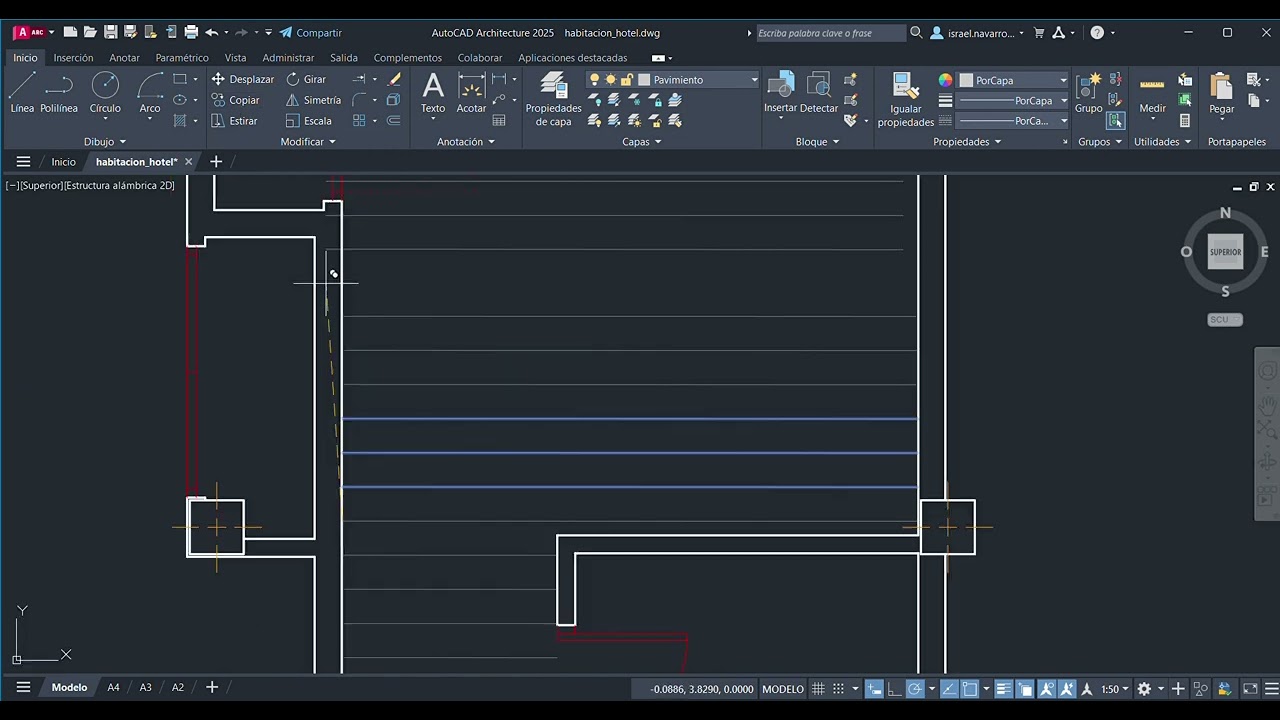Screen dimensions: 1280x720
Task: Expand the Anotación panel
Action: pos(466,142)
